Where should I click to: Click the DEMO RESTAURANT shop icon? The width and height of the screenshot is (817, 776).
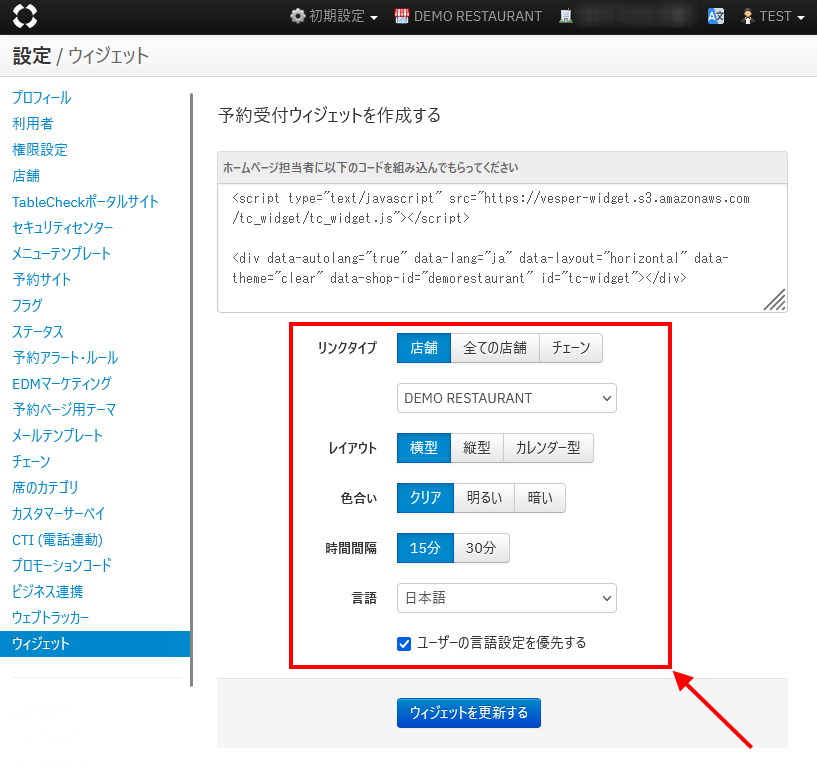pyautogui.click(x=402, y=16)
